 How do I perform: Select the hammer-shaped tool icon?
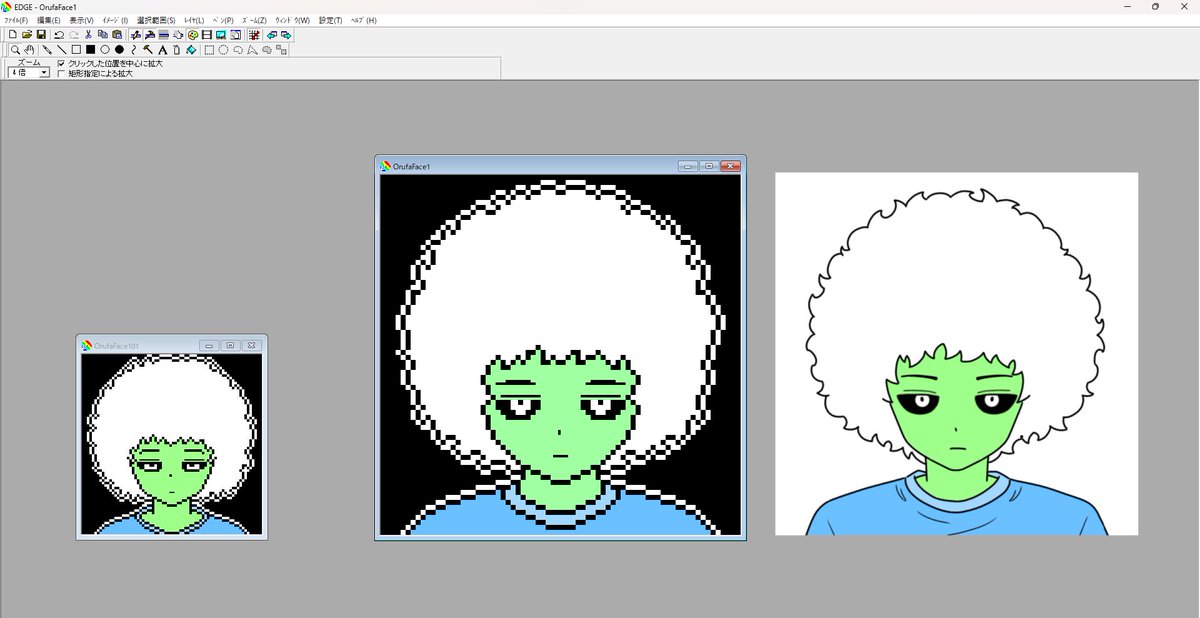click(x=147, y=50)
